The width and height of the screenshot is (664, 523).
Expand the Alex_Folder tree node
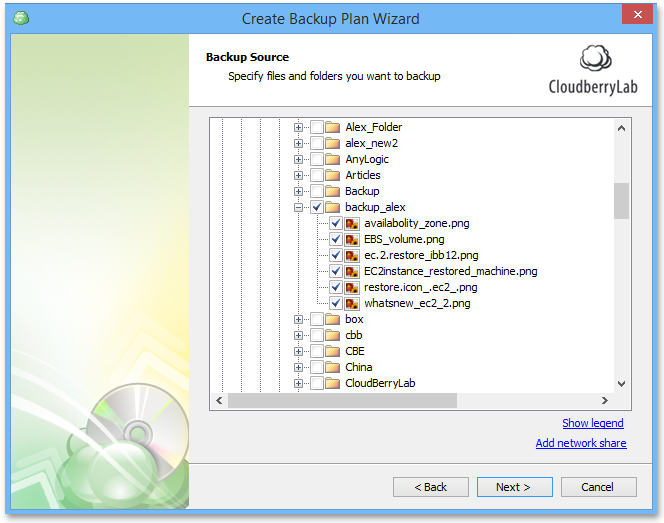click(x=298, y=127)
